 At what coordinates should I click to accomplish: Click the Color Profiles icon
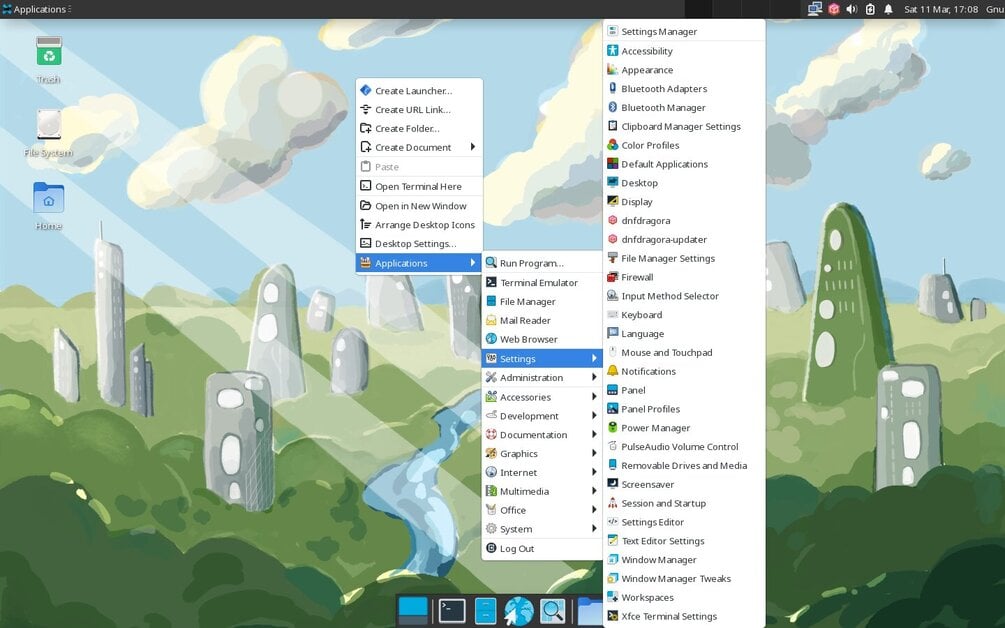613,145
